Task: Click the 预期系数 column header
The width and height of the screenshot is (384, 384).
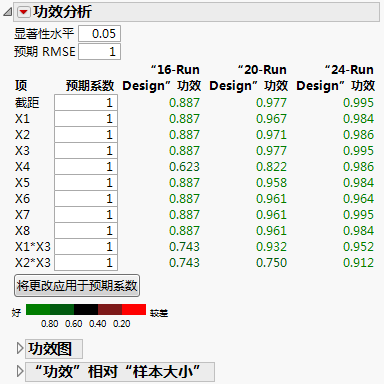Action: point(90,86)
